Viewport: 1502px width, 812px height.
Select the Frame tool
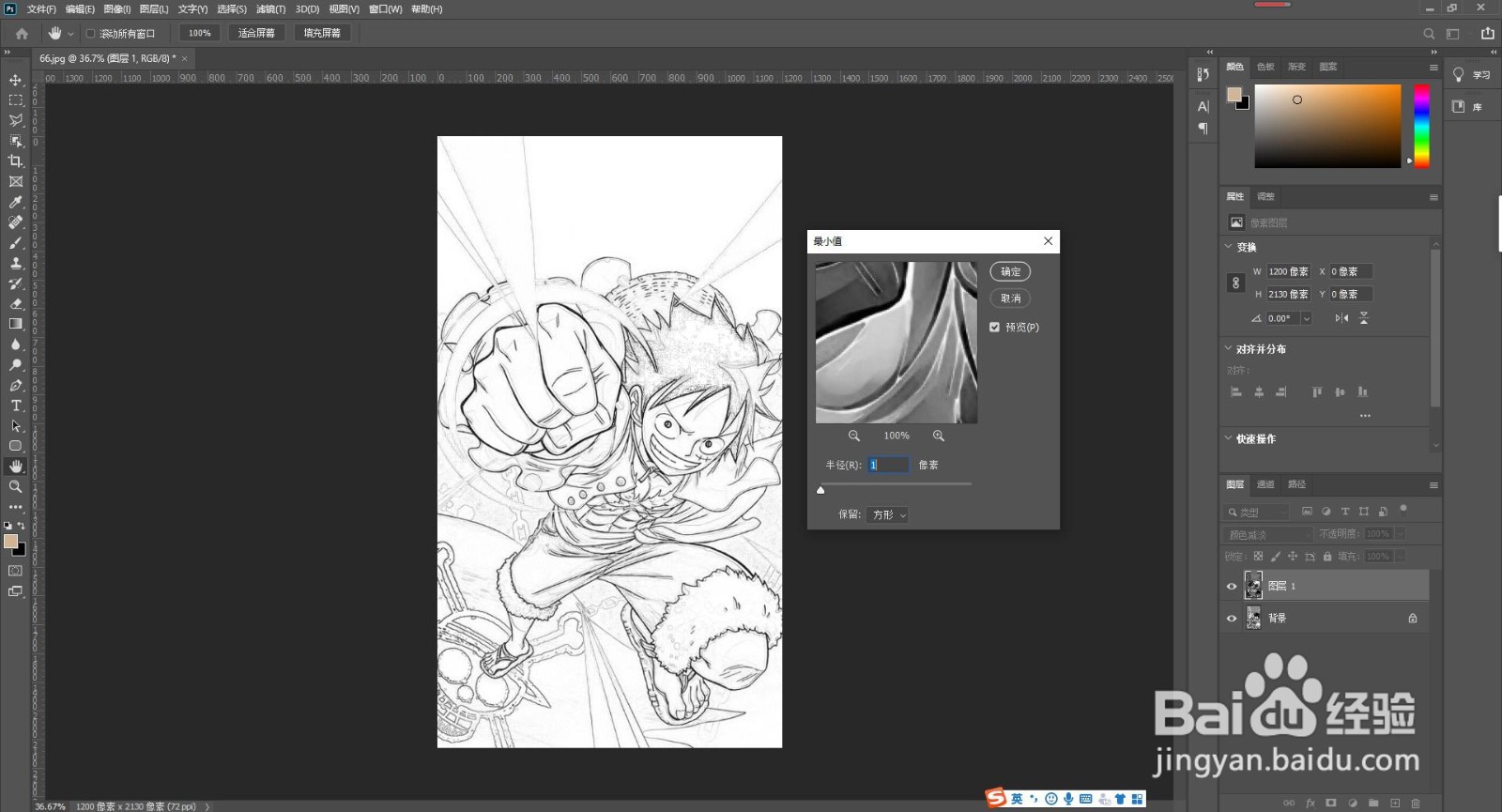pos(16,182)
